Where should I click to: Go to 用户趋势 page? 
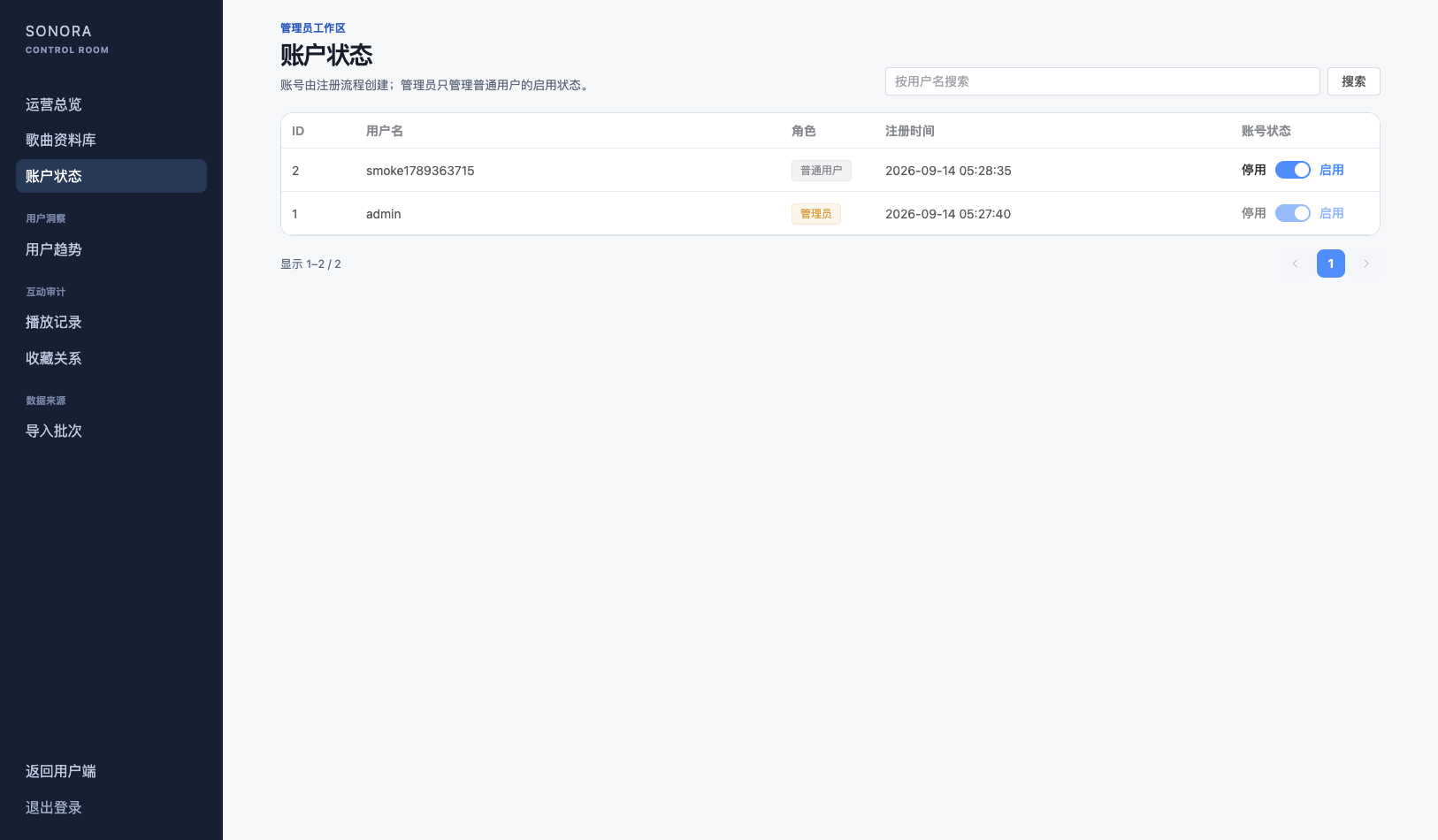point(111,249)
